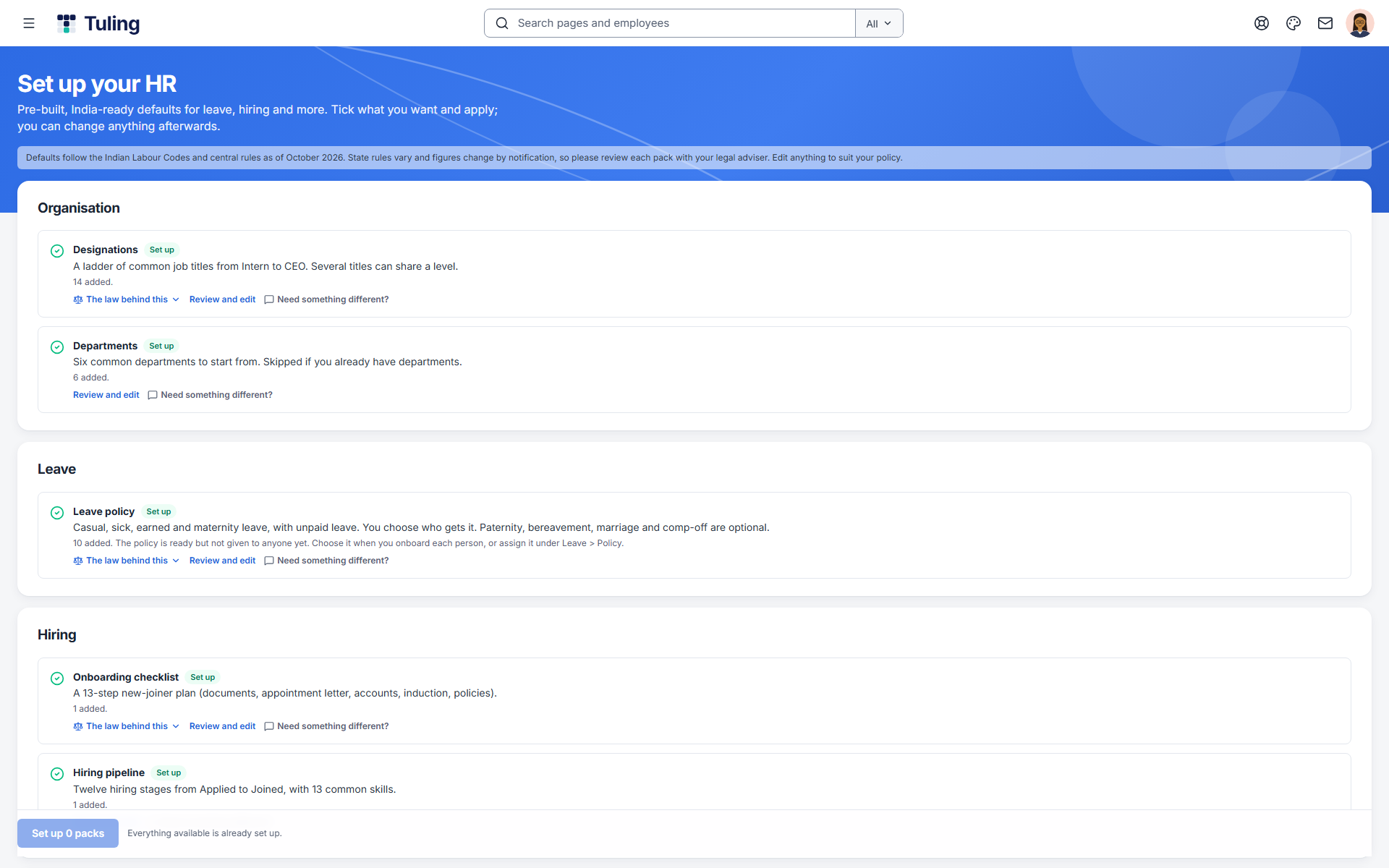Click the Set up 0 packs button
This screenshot has width=1389, height=868.
coord(68,833)
